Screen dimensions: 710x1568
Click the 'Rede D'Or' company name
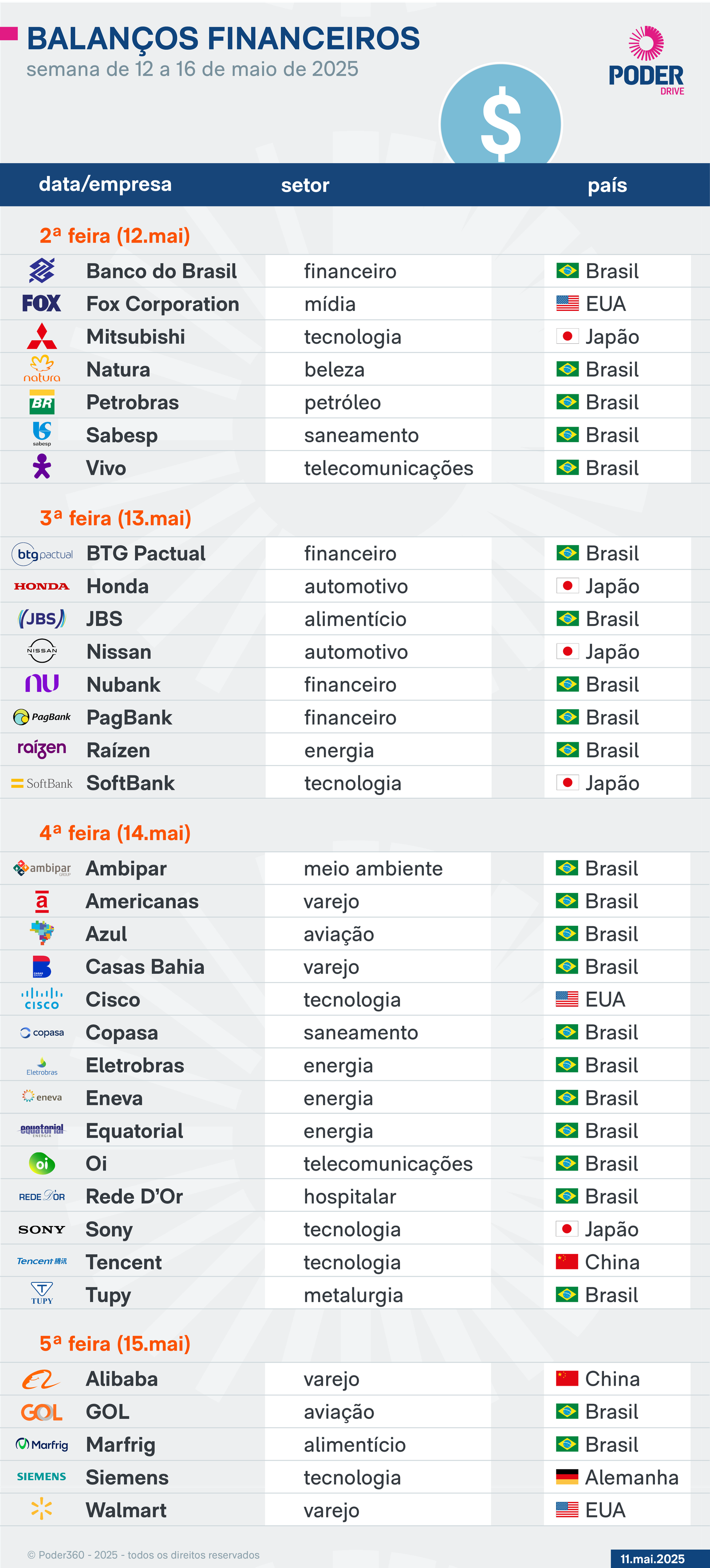coord(134,1196)
